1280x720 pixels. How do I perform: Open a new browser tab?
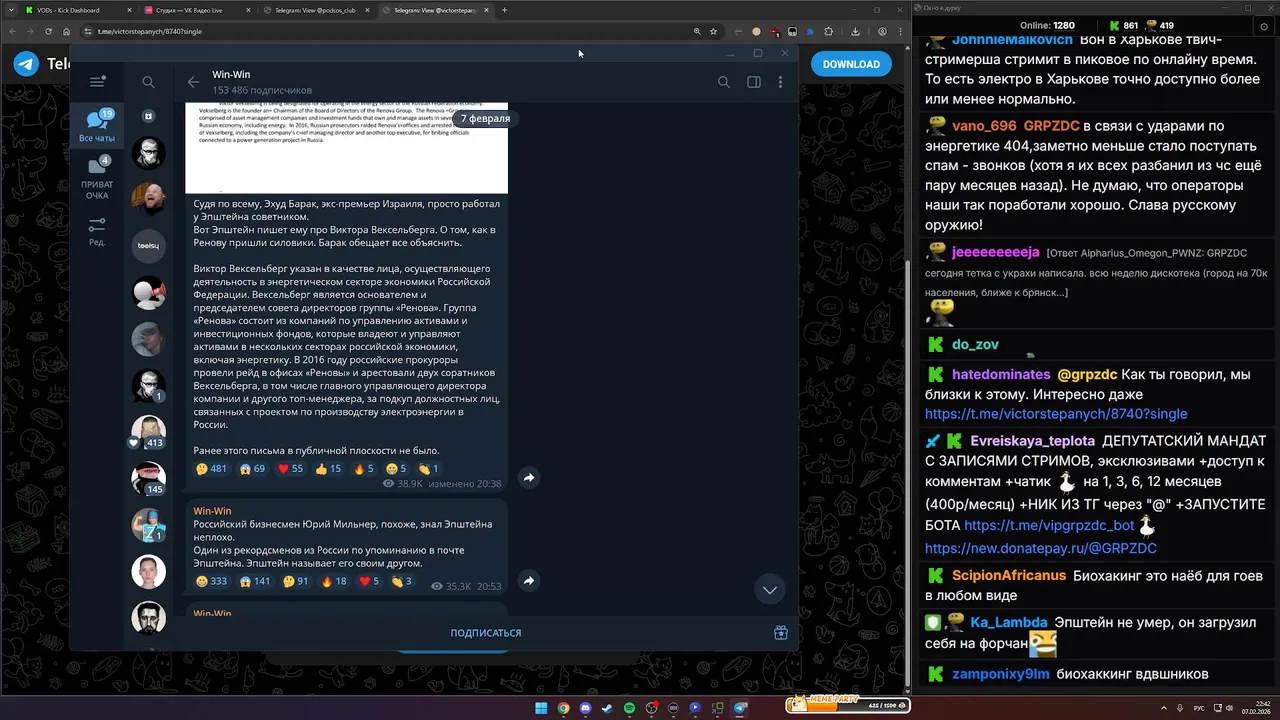504,10
